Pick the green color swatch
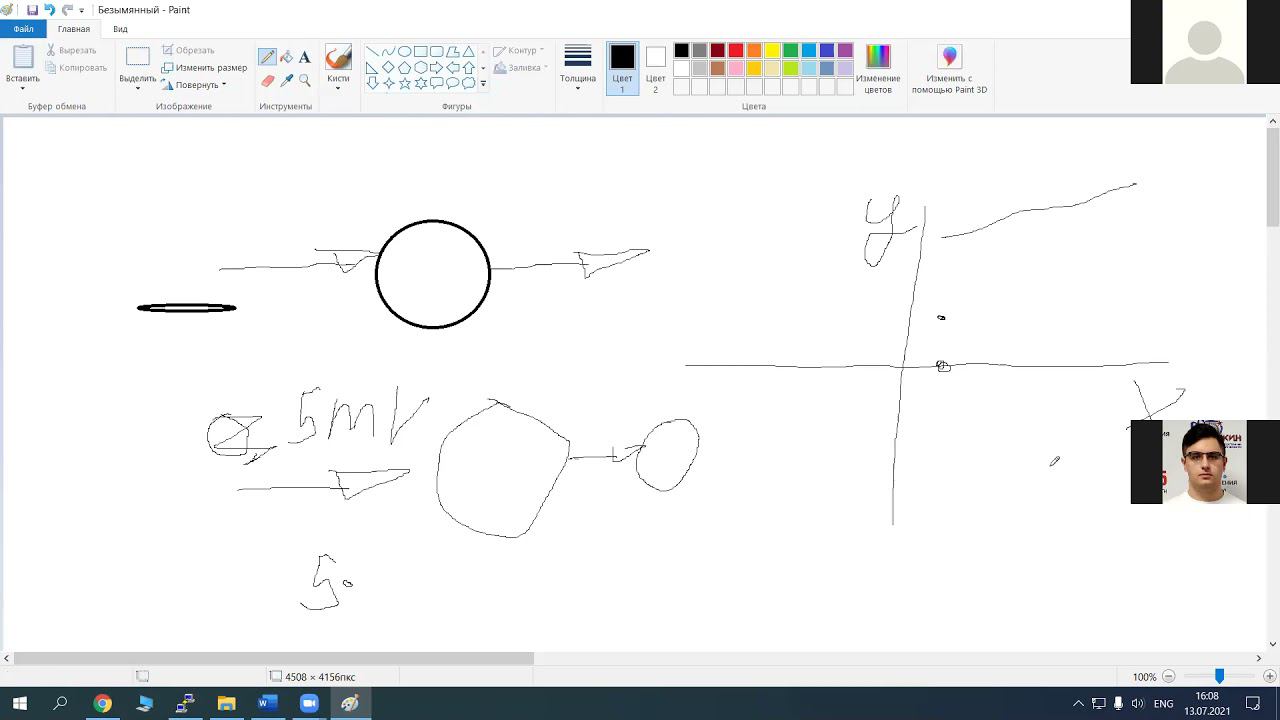 click(x=790, y=51)
